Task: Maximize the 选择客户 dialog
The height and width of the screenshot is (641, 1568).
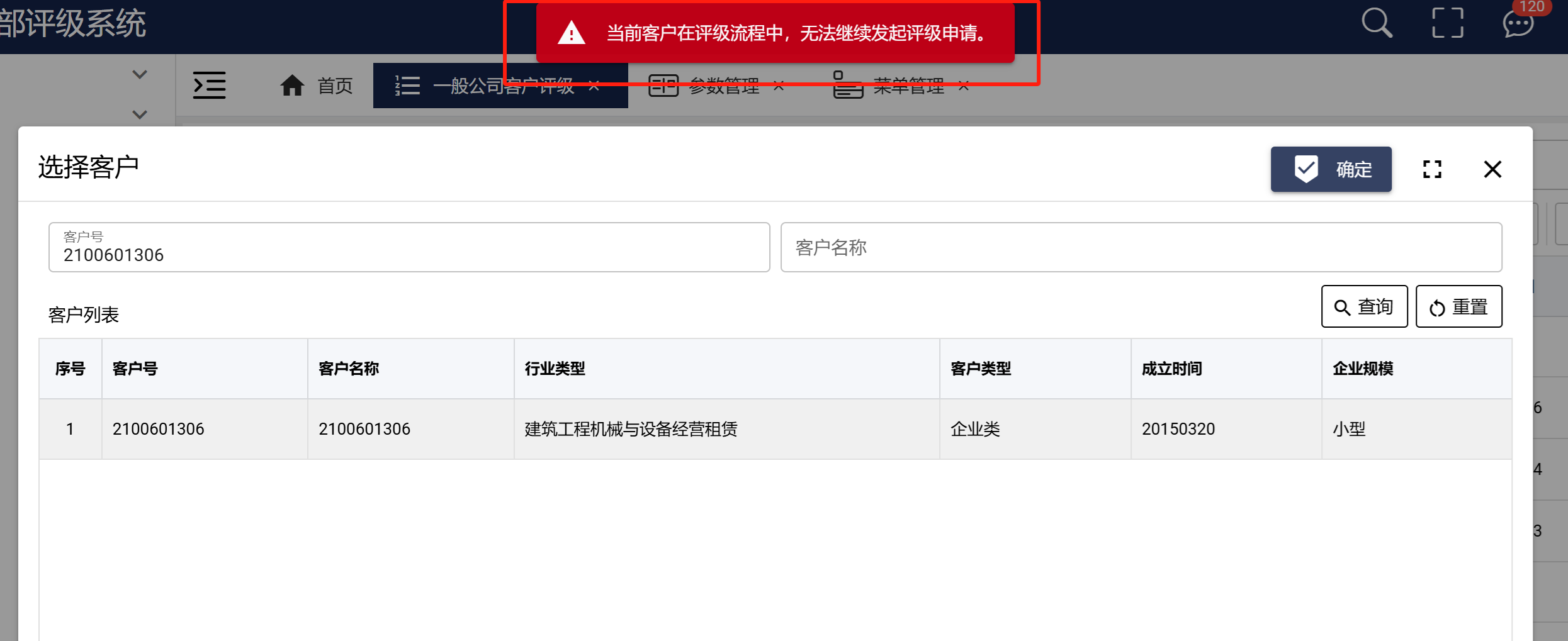Action: pos(1432,169)
